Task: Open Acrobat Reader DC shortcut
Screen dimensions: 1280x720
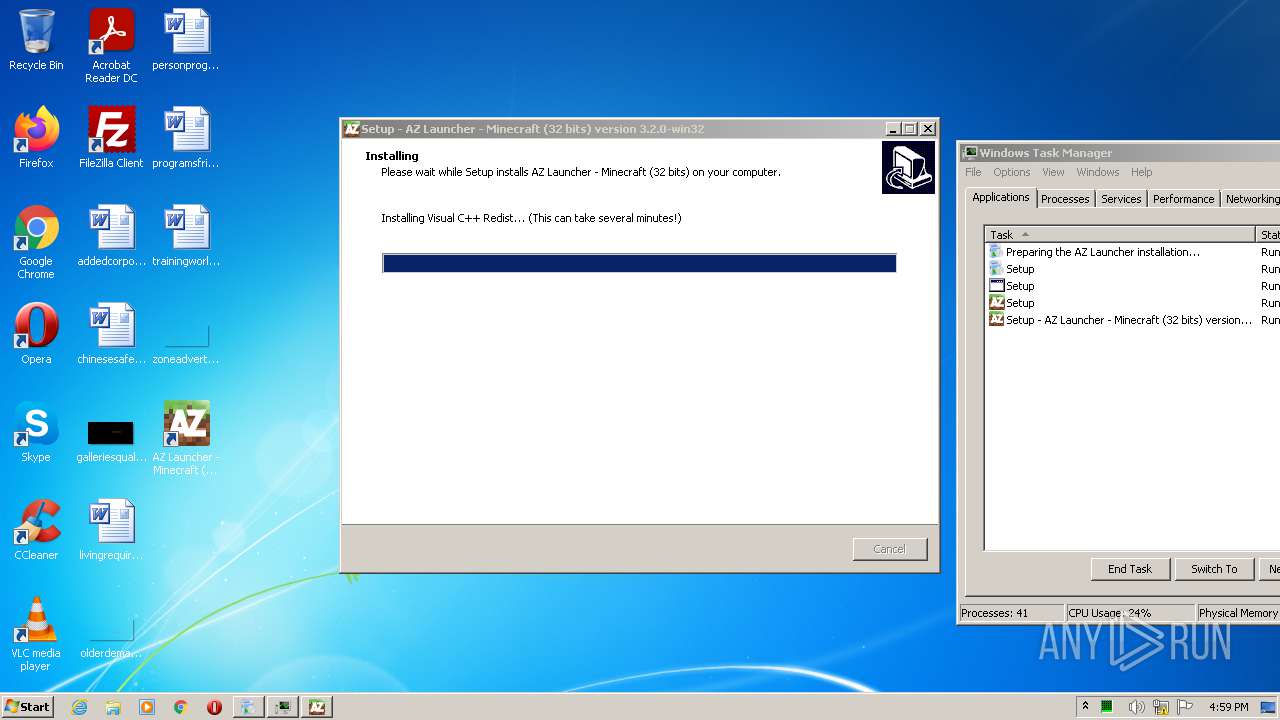Action: click(111, 46)
